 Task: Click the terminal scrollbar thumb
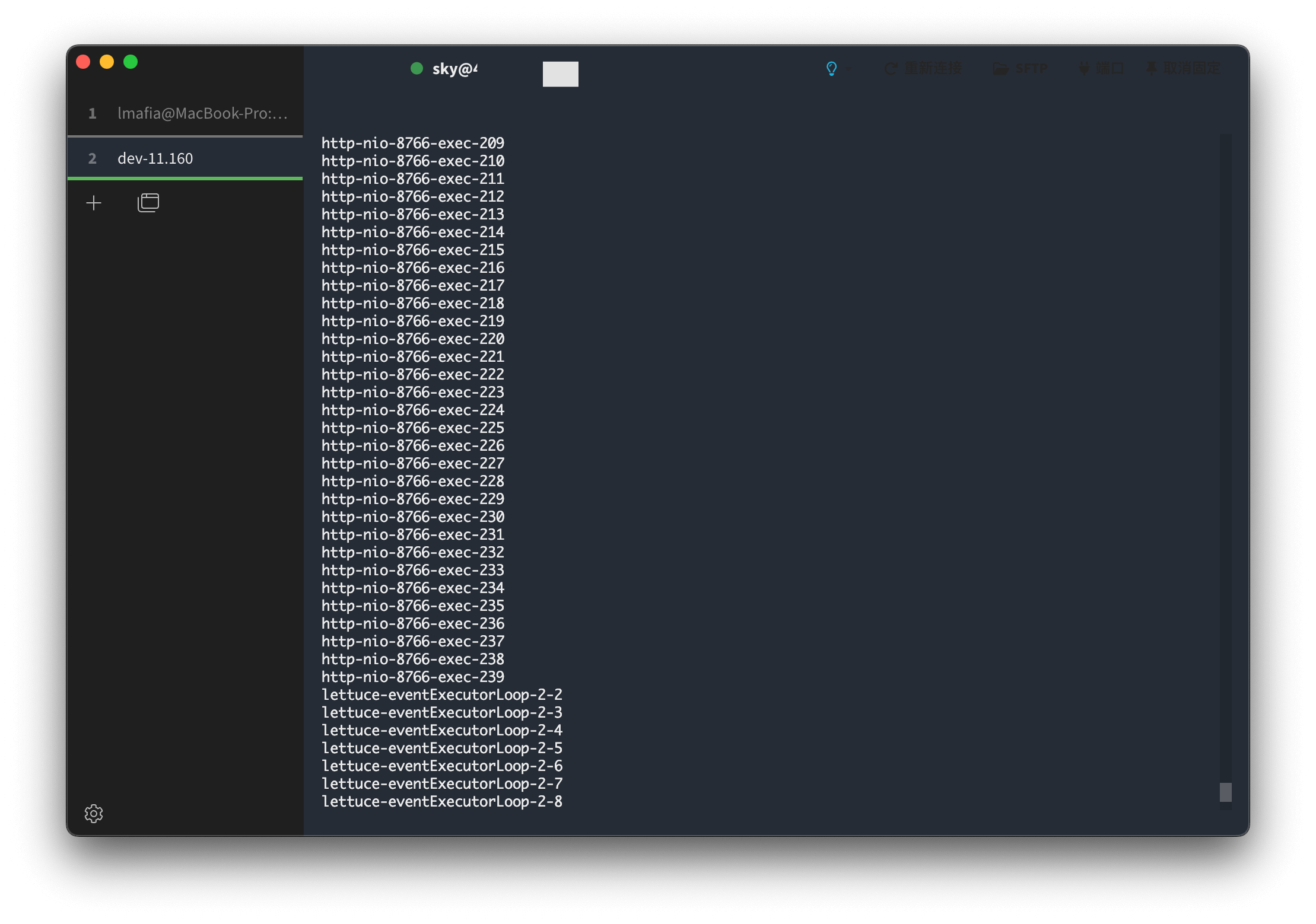tap(1225, 792)
